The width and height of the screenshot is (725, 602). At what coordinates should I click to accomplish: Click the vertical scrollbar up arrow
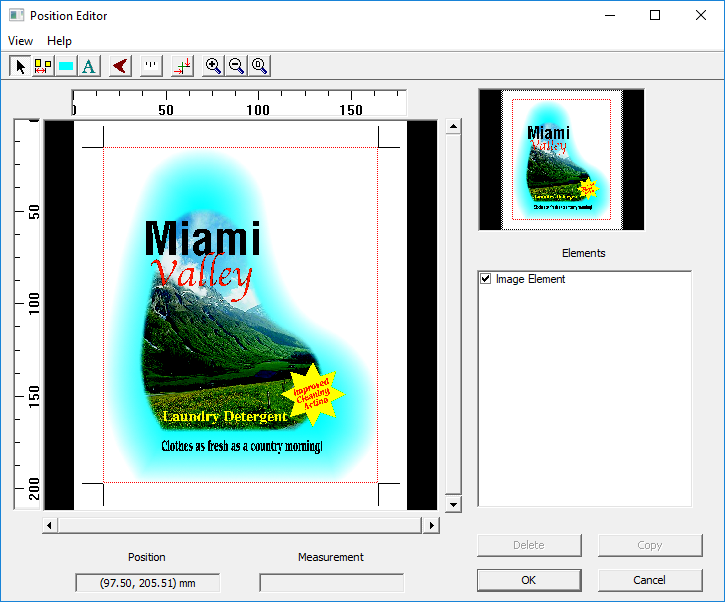pos(453,127)
